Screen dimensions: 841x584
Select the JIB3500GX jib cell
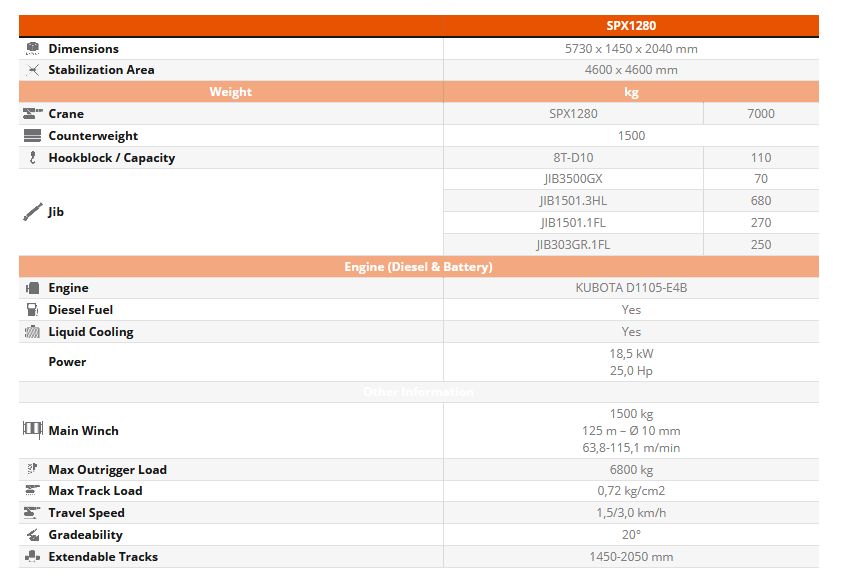tap(573, 179)
